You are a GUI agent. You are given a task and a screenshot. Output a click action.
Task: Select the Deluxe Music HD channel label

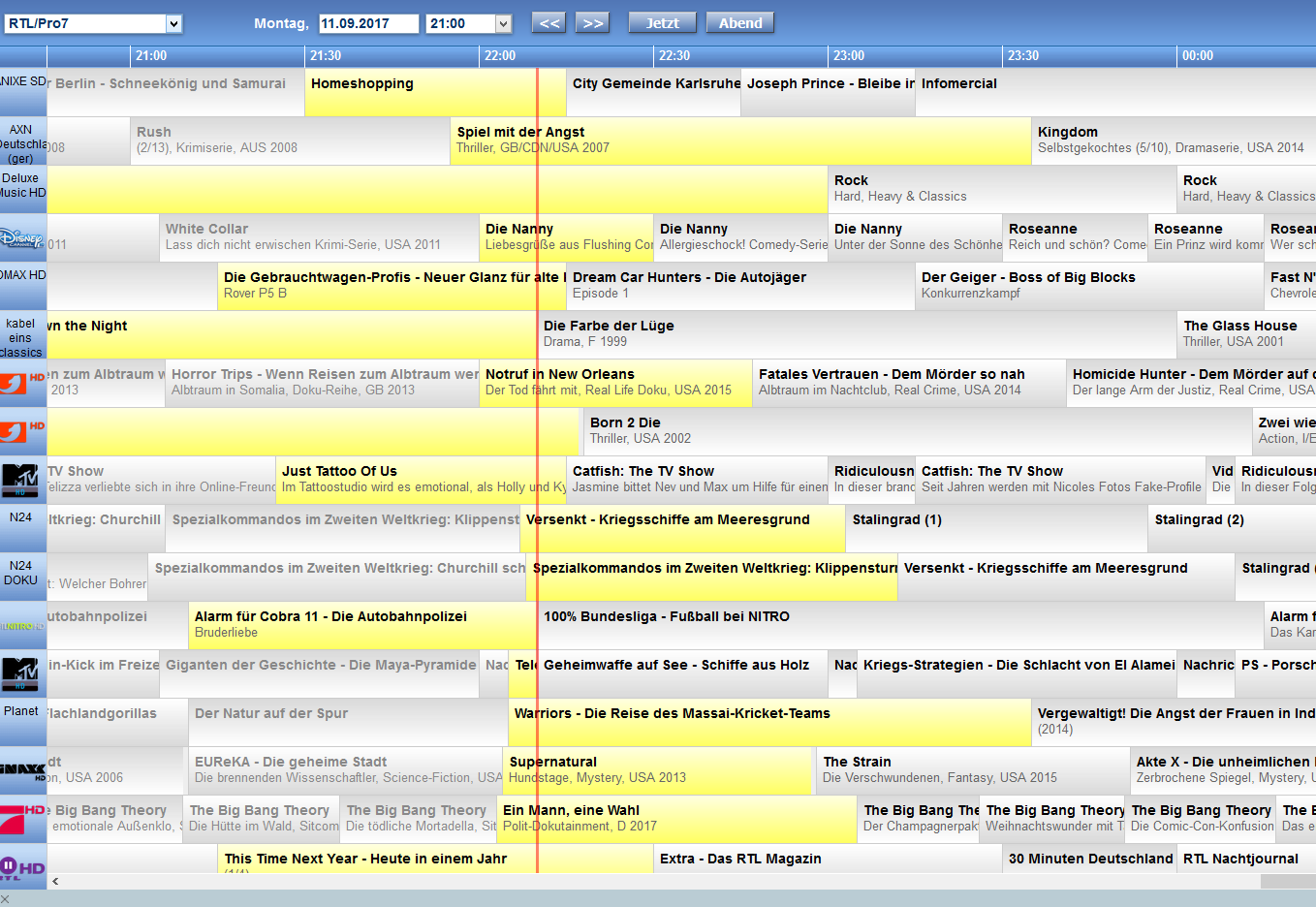(x=23, y=189)
